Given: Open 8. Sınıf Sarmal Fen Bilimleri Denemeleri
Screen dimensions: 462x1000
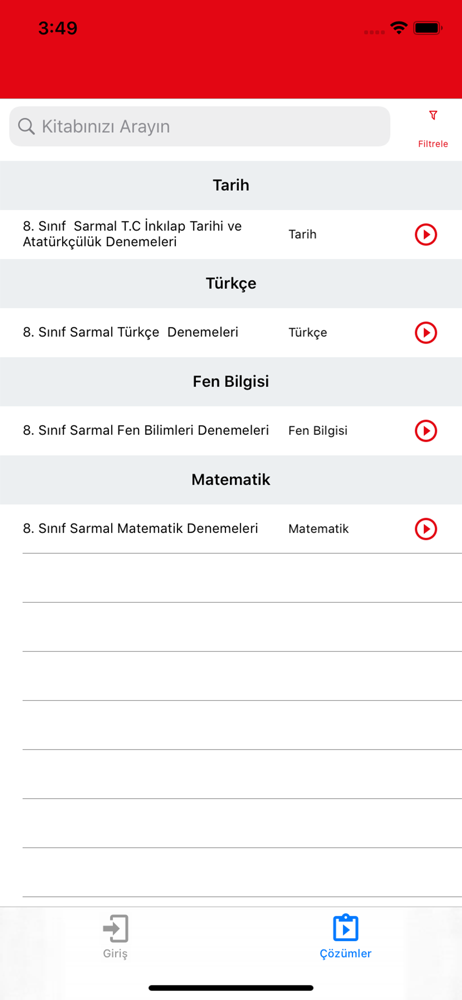Looking at the screenshot, I should [231, 431].
